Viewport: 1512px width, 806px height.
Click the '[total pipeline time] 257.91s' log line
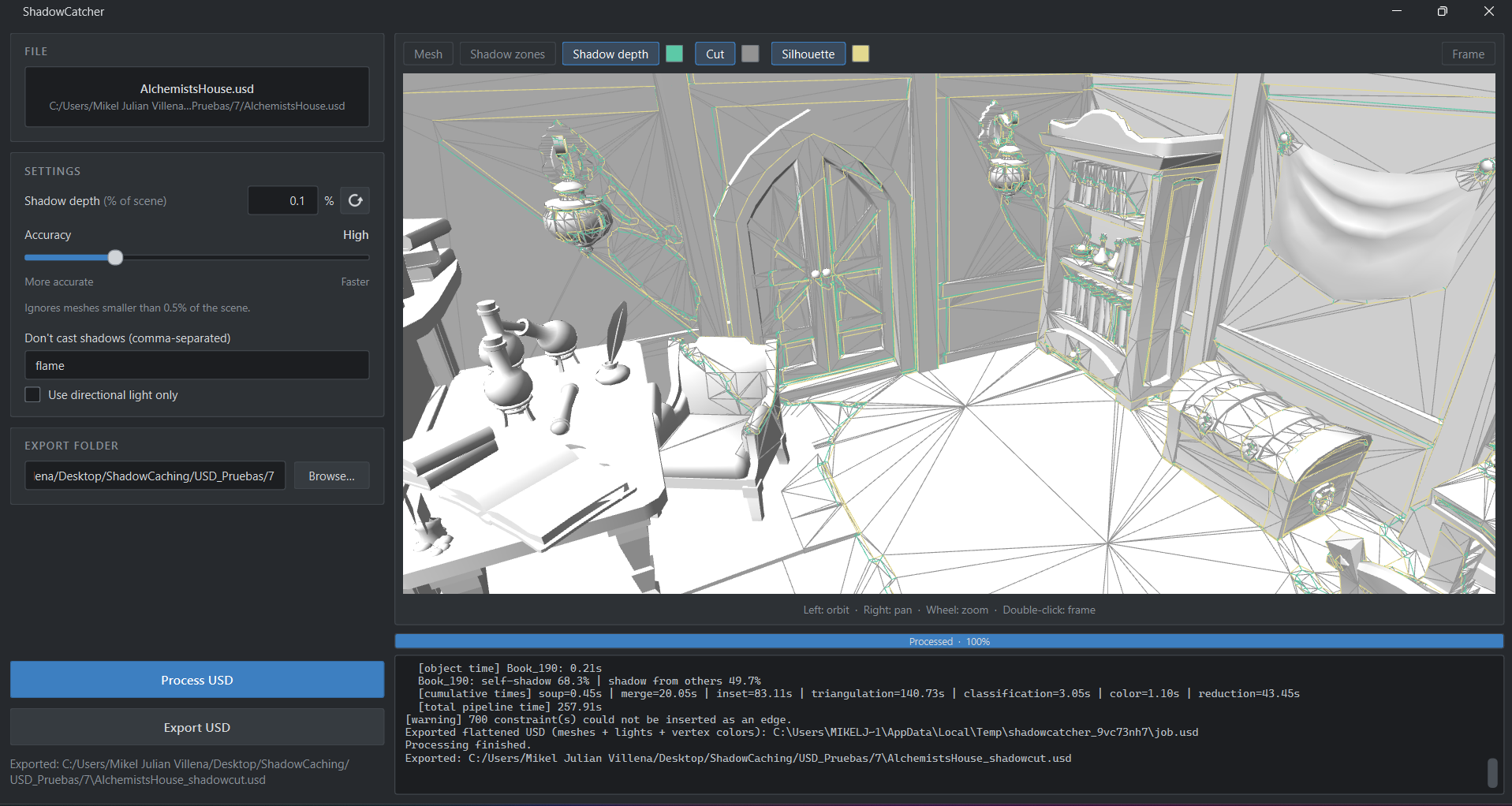tap(510, 707)
